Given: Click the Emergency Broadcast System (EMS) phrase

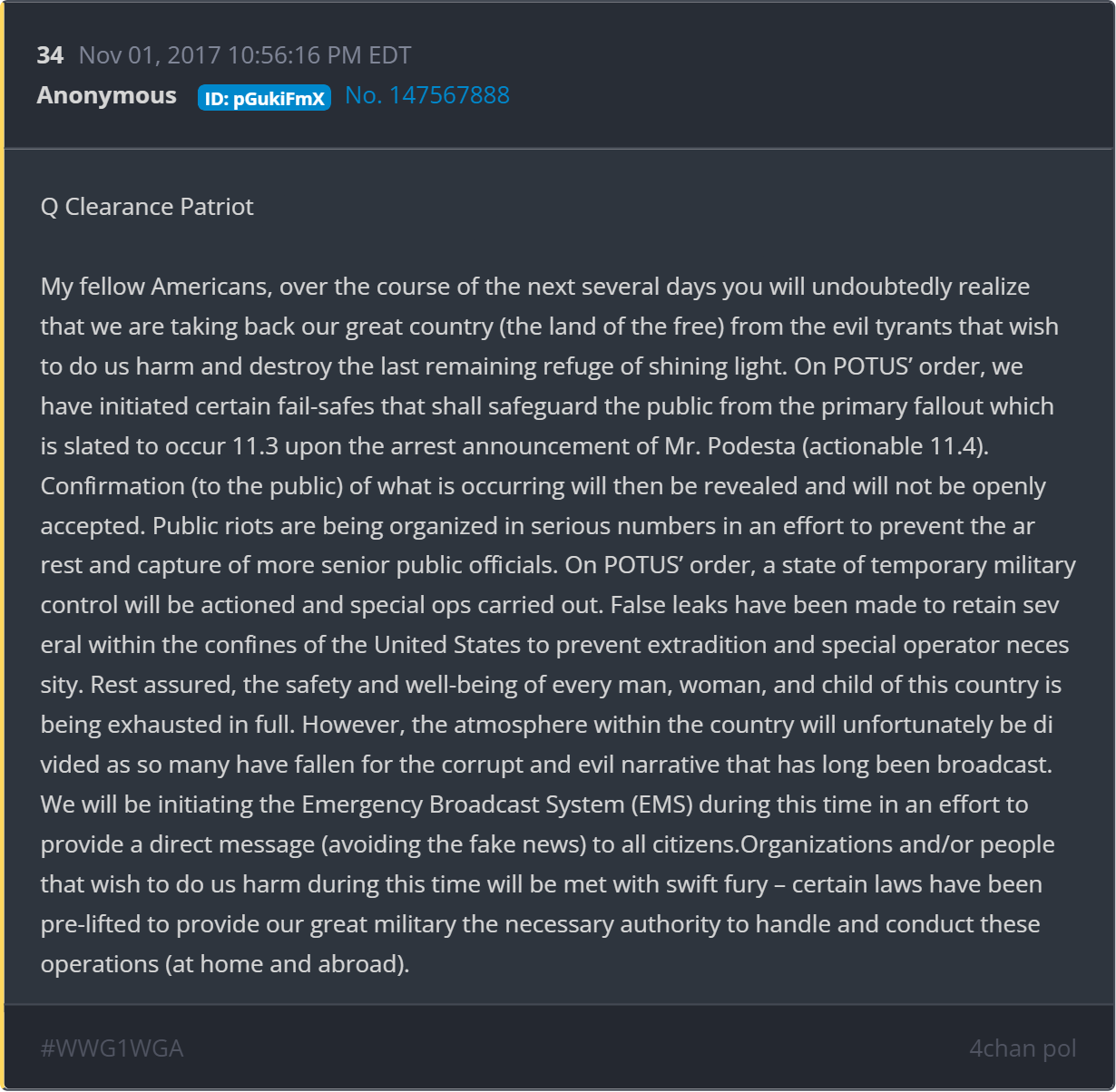Looking at the screenshot, I should click(x=497, y=804).
